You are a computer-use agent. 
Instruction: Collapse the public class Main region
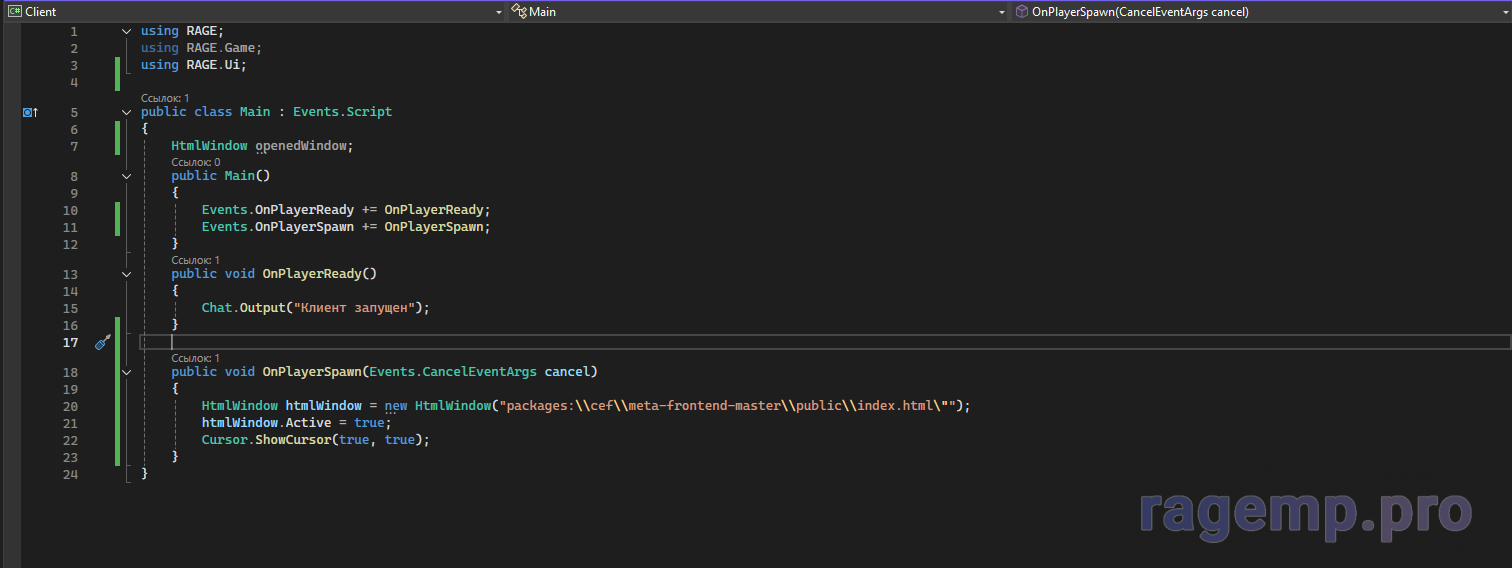click(x=127, y=112)
